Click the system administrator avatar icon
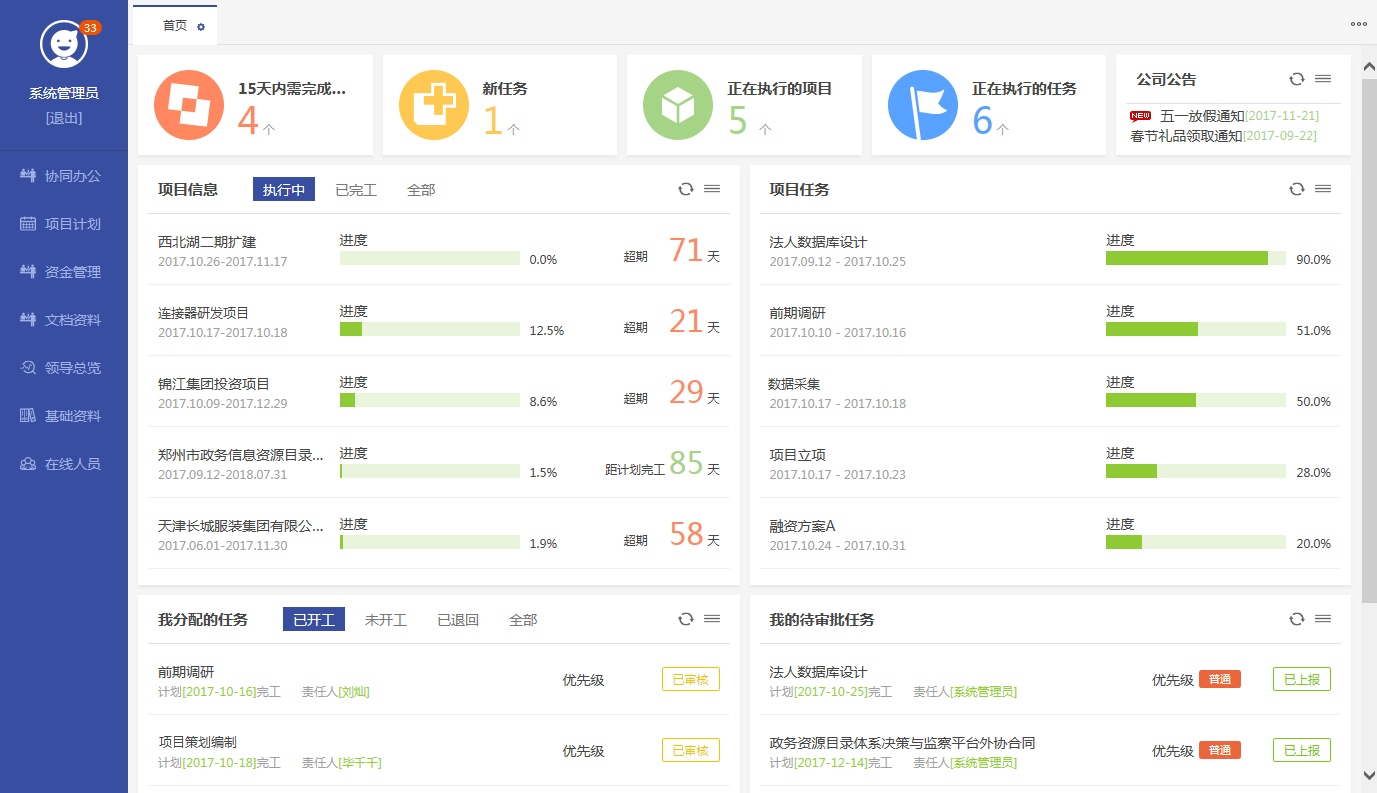The height and width of the screenshot is (793, 1377). tap(63, 45)
